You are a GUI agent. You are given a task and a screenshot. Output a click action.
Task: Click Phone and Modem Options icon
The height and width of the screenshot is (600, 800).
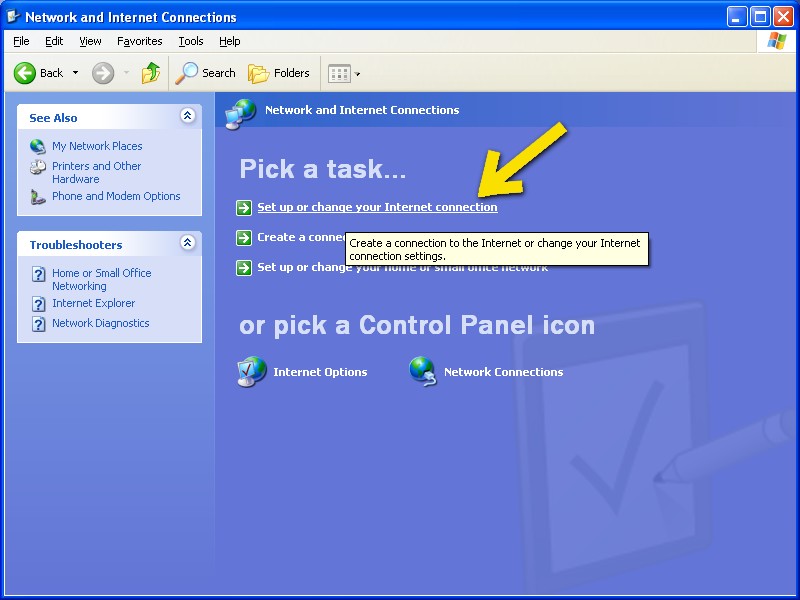pos(38,197)
